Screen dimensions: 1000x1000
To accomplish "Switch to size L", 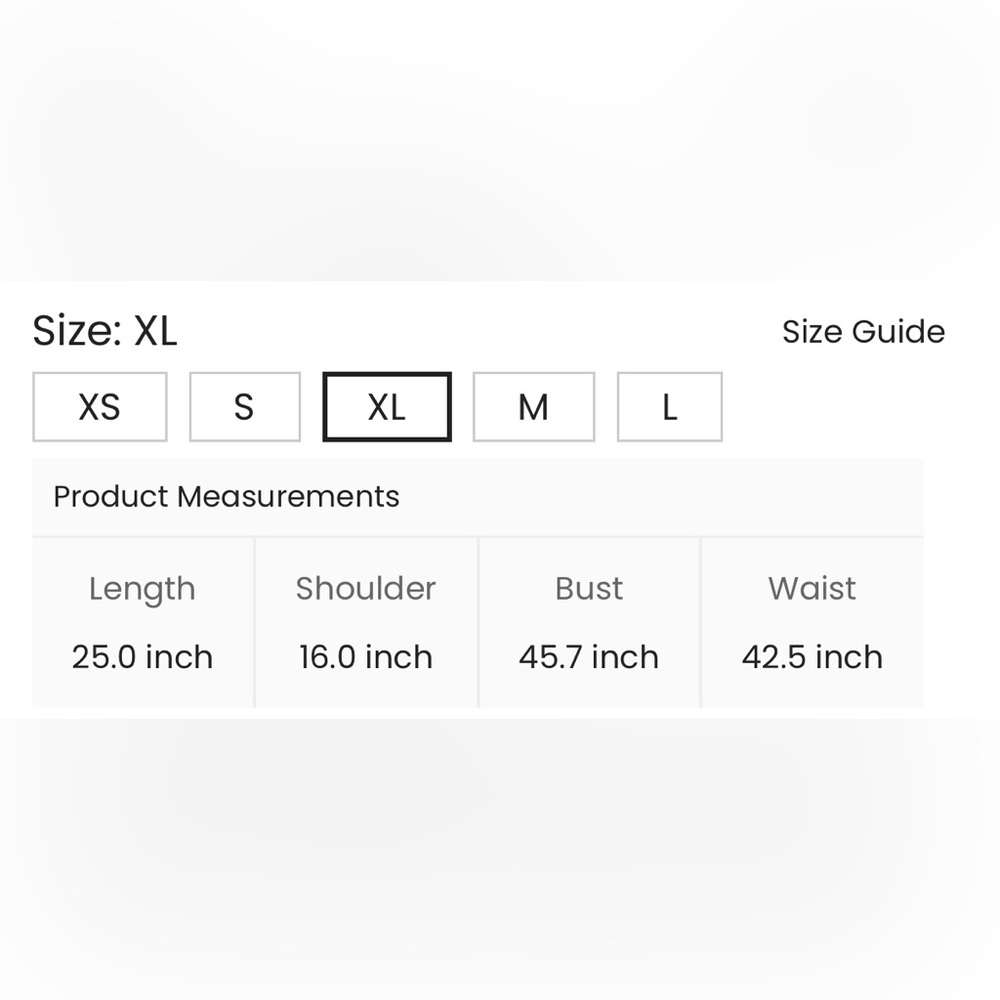I will click(x=670, y=407).
